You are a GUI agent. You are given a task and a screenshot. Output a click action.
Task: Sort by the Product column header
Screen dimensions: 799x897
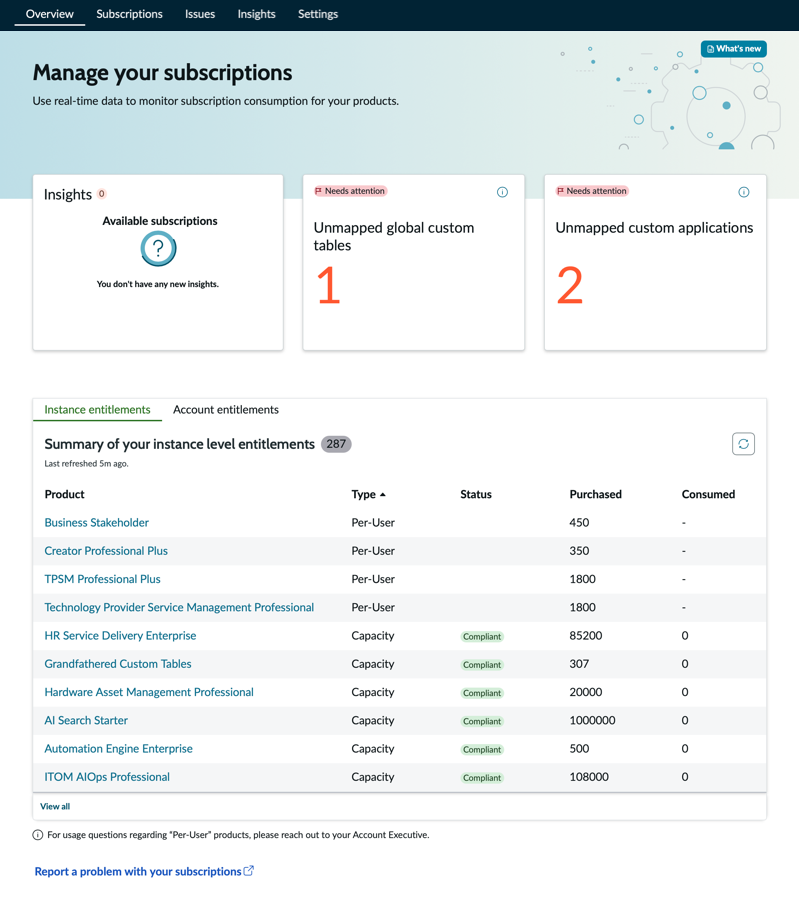(x=64, y=494)
